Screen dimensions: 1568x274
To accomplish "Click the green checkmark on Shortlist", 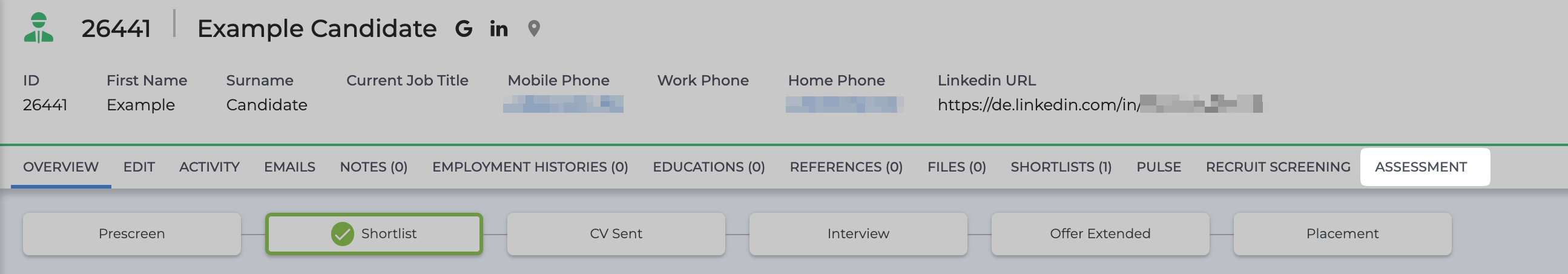I will click(343, 234).
